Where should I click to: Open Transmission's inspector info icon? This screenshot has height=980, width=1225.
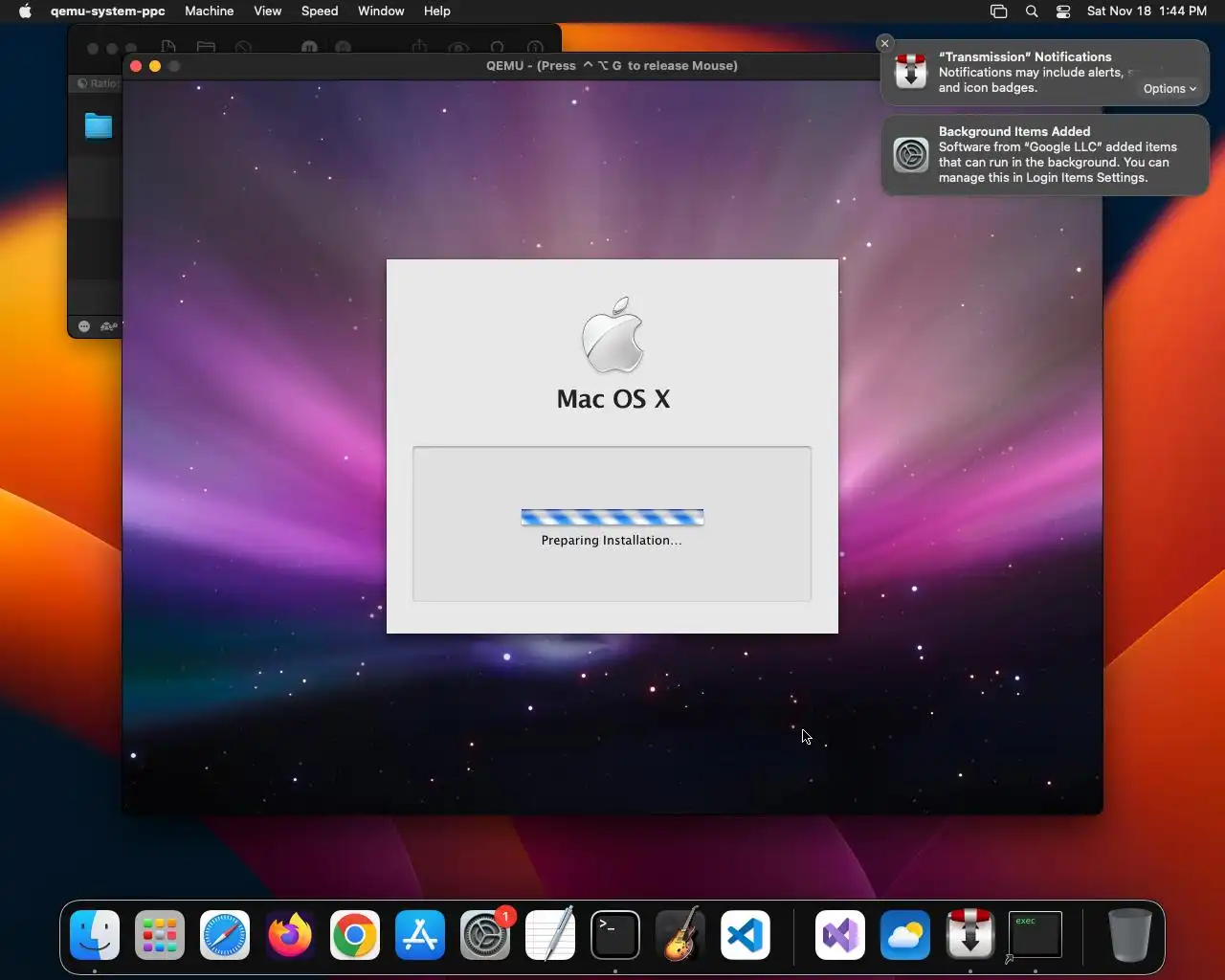(x=535, y=47)
